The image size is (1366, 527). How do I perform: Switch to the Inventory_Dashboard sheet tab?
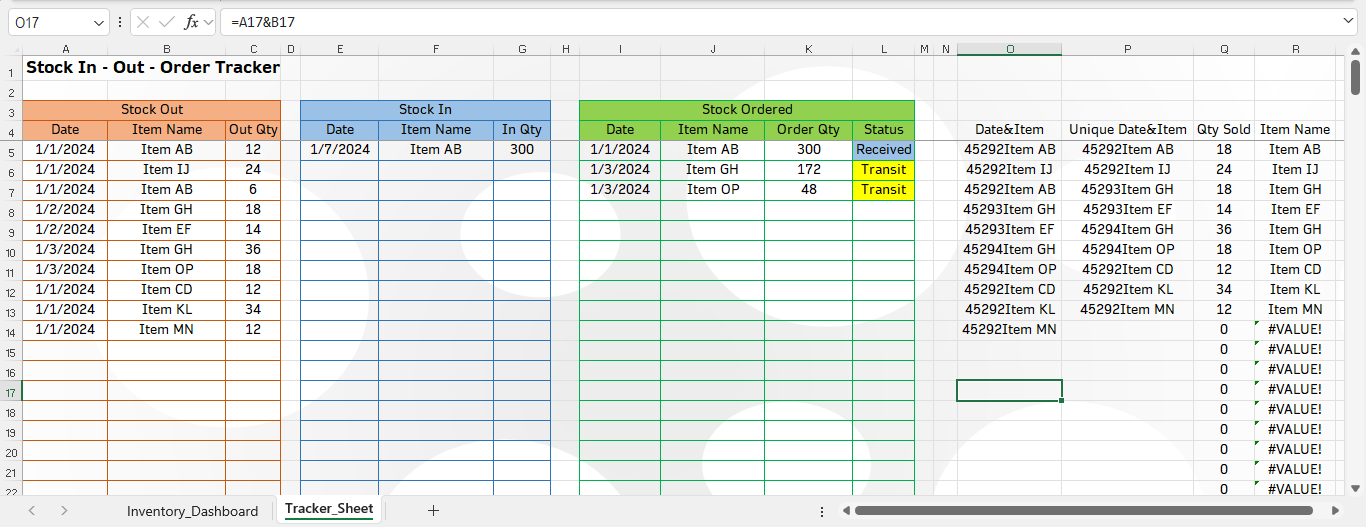(x=192, y=511)
